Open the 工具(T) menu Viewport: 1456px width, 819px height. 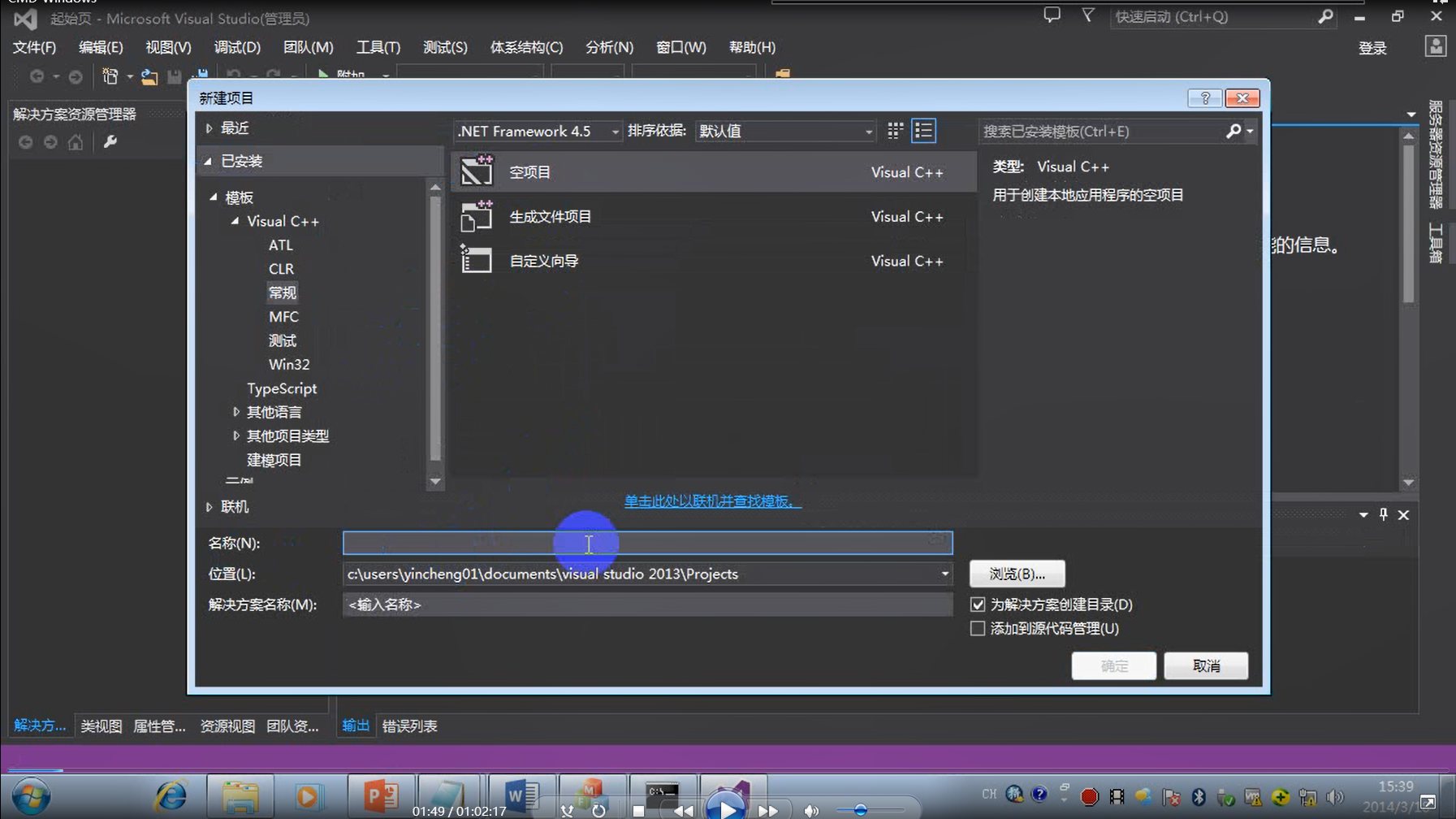pyautogui.click(x=378, y=47)
